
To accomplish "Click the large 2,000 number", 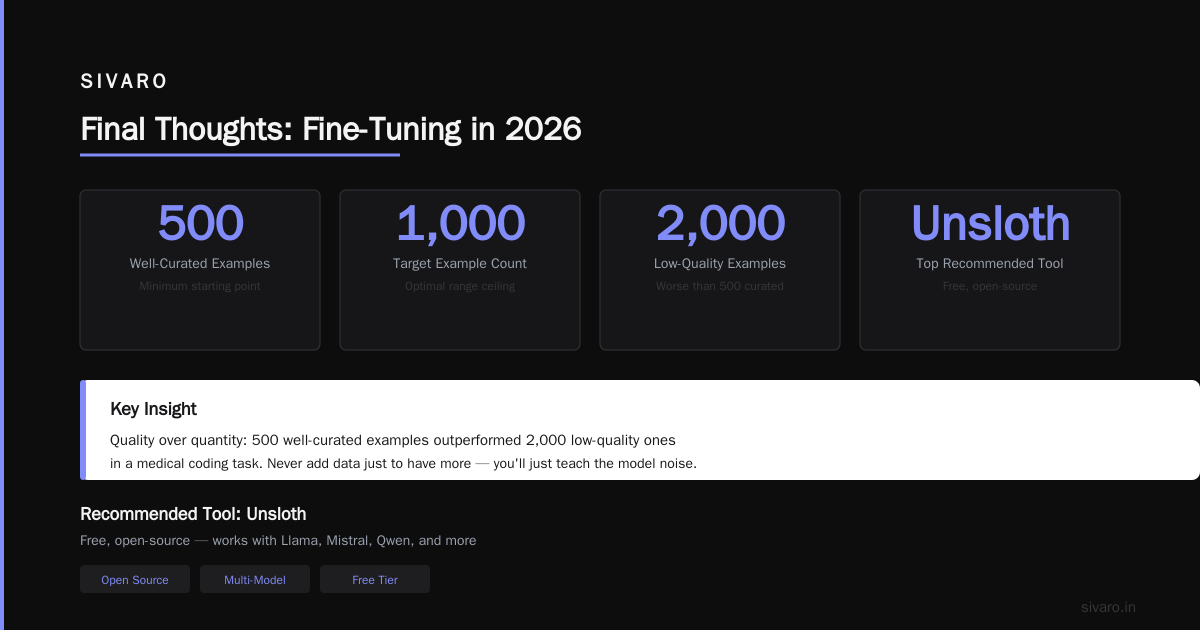I will tap(720, 223).
